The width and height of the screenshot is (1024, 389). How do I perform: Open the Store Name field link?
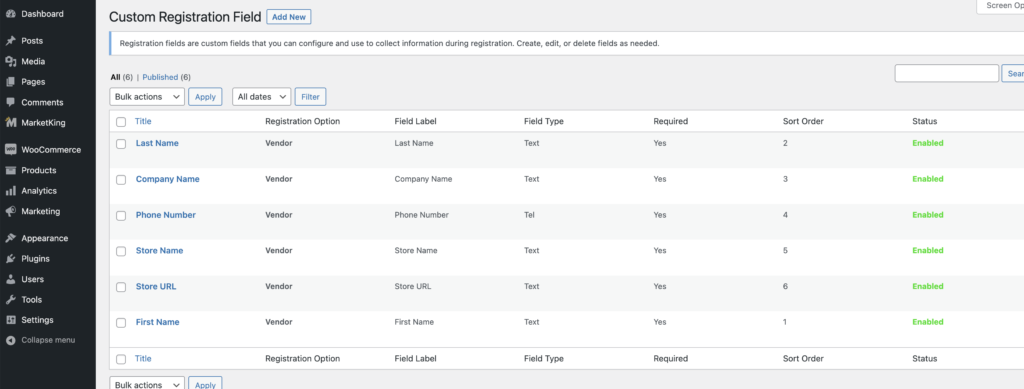(x=159, y=251)
